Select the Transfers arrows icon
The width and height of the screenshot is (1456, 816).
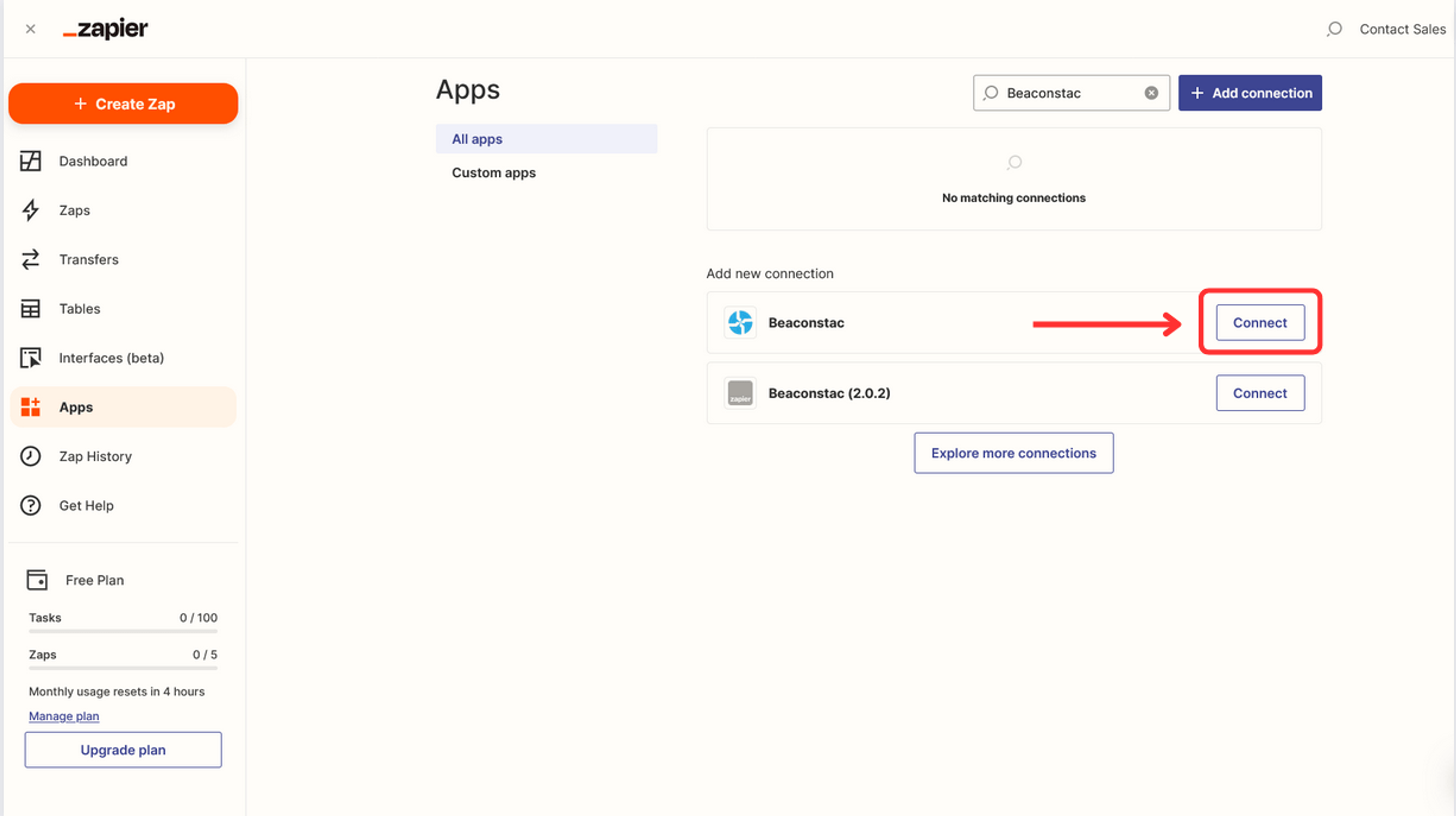[30, 259]
